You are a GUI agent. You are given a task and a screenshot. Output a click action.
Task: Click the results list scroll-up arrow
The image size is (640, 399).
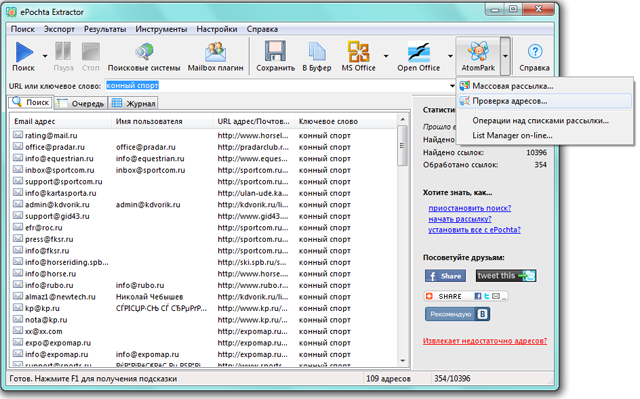[402, 120]
